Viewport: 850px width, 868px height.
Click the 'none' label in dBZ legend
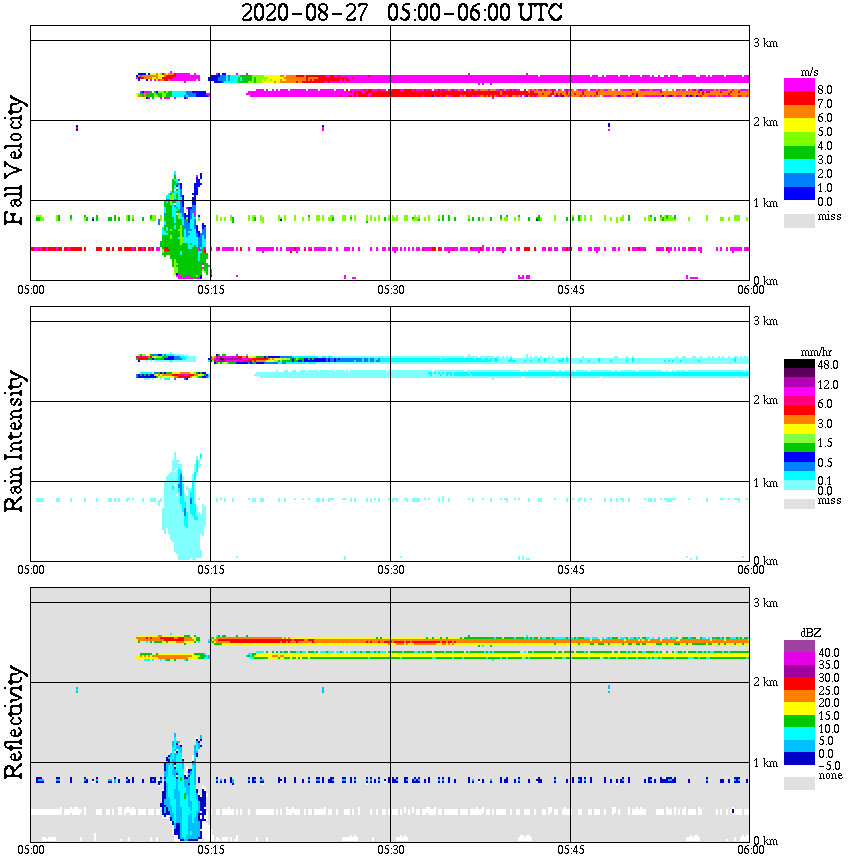(830, 776)
